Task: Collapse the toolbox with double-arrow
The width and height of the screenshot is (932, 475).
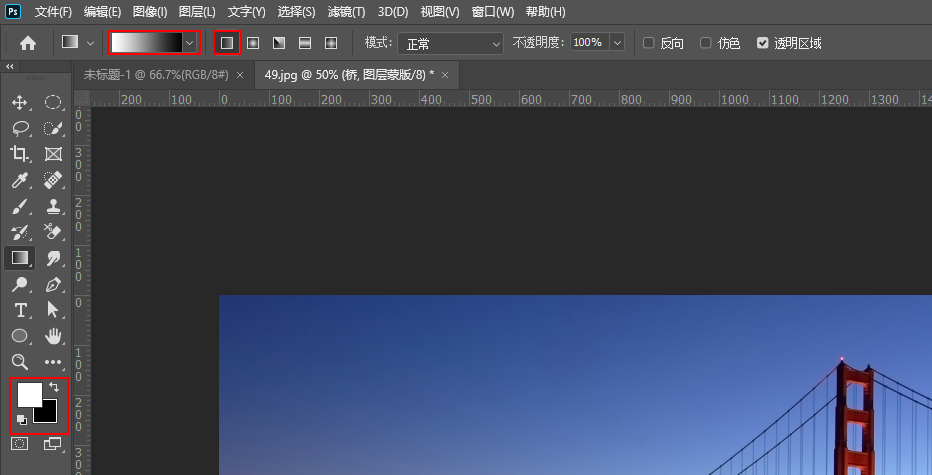Action: pos(9,67)
